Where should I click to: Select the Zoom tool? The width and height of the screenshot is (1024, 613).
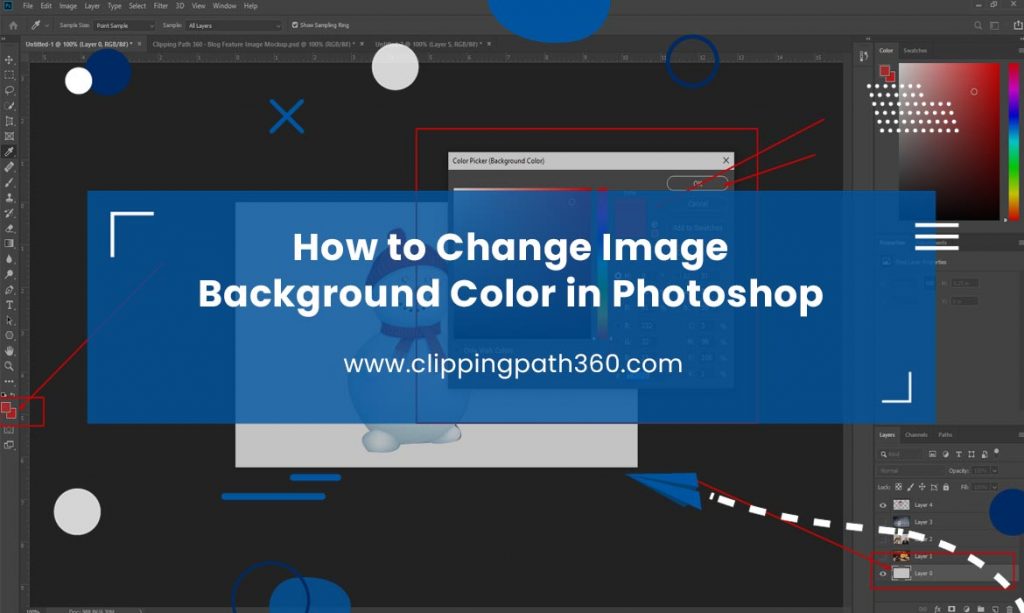pos(9,366)
